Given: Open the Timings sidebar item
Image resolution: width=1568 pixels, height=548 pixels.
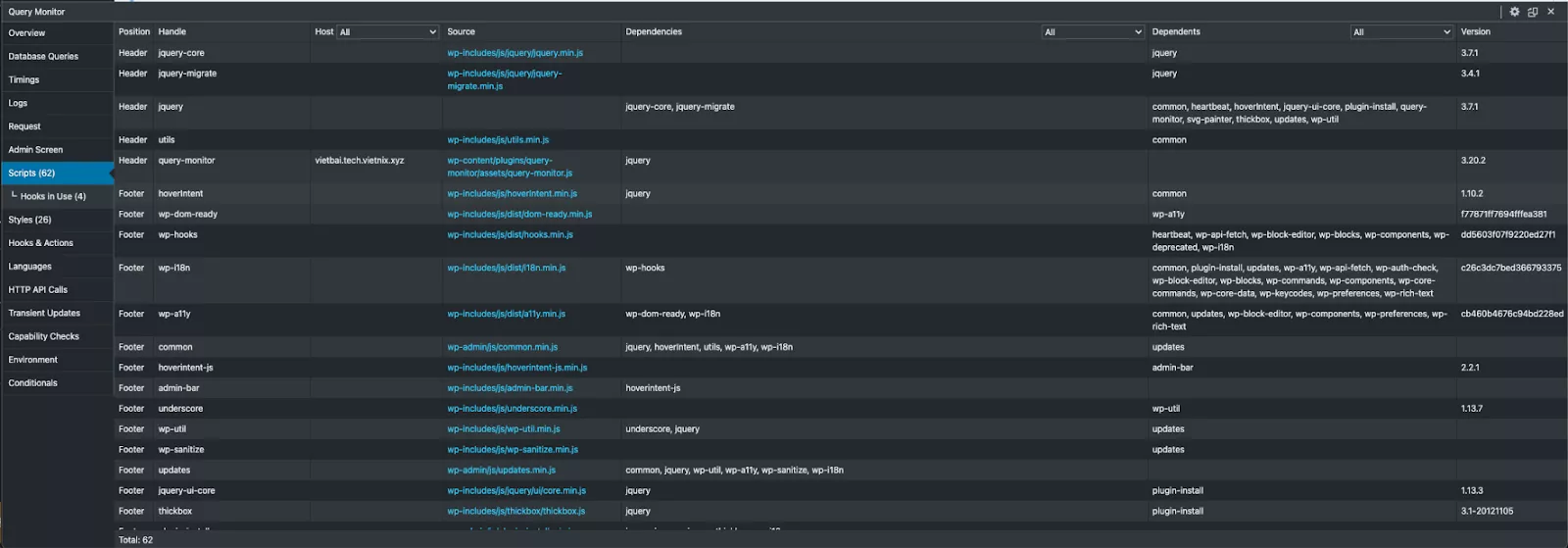Looking at the screenshot, I should [x=24, y=80].
